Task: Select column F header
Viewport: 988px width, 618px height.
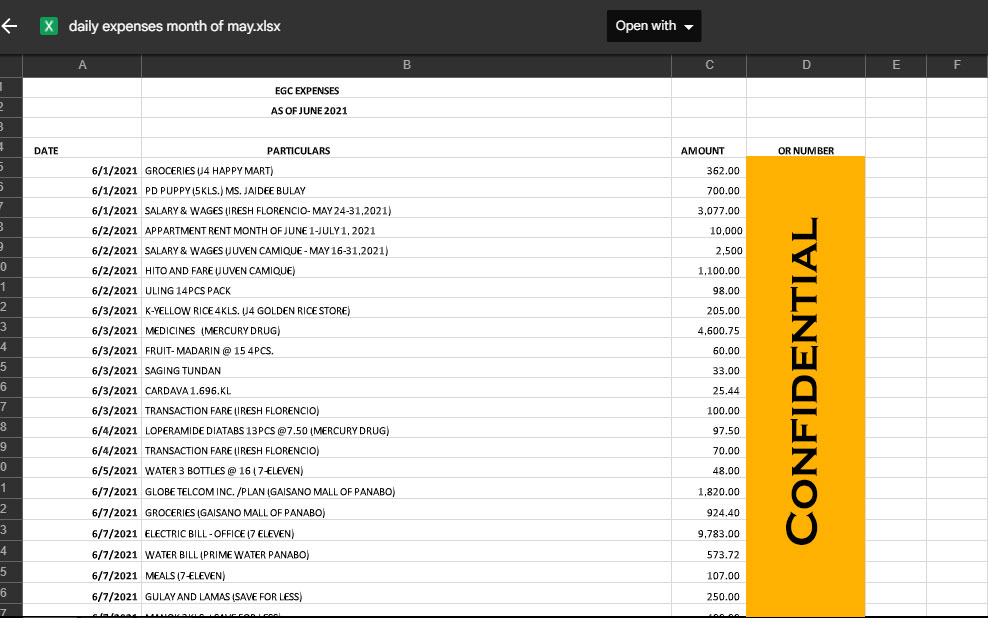Action: (956, 65)
